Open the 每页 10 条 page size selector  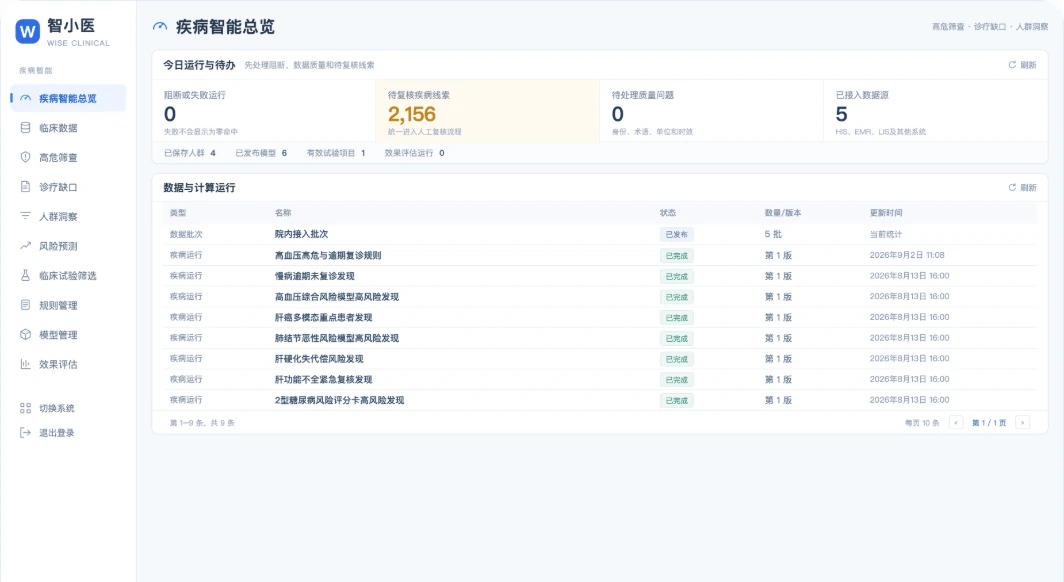point(922,423)
